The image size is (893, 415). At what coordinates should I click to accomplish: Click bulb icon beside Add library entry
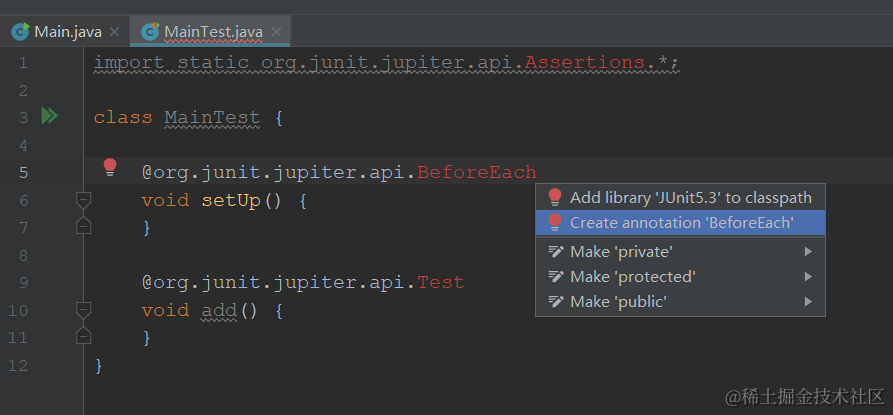[555, 198]
